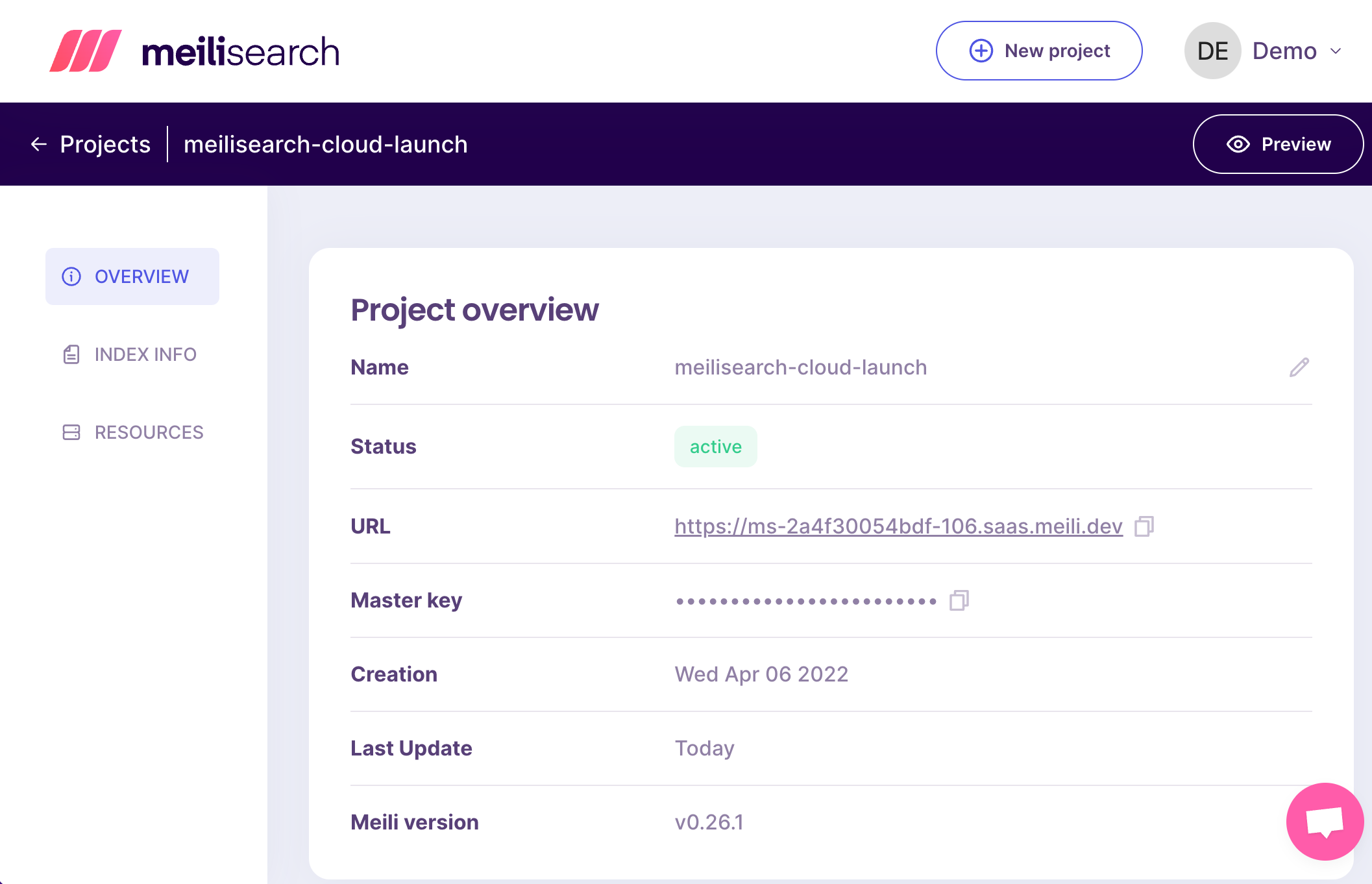Select the Overview sidebar tab
This screenshot has height=884, width=1372.
pos(132,276)
